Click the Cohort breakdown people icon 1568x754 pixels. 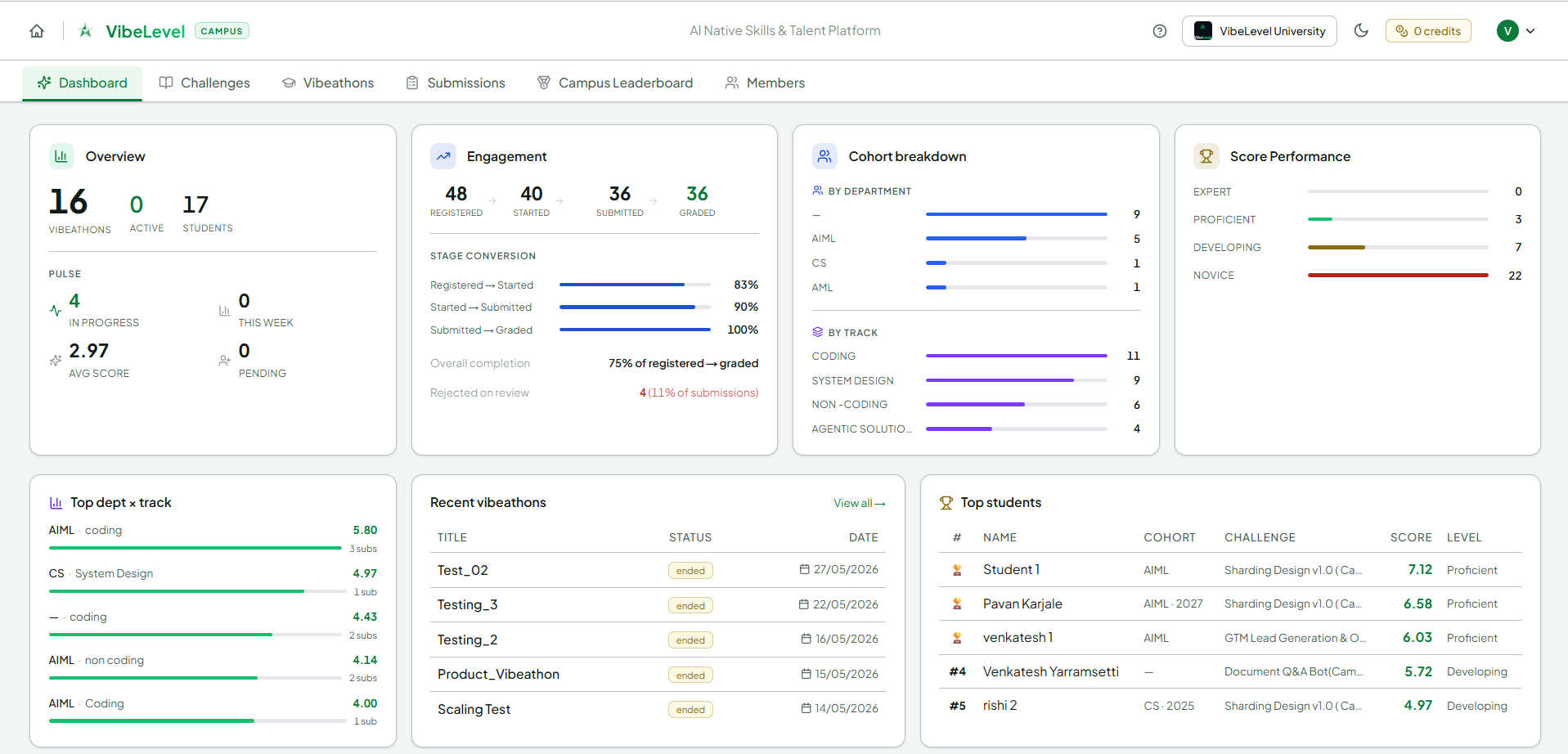tap(824, 156)
